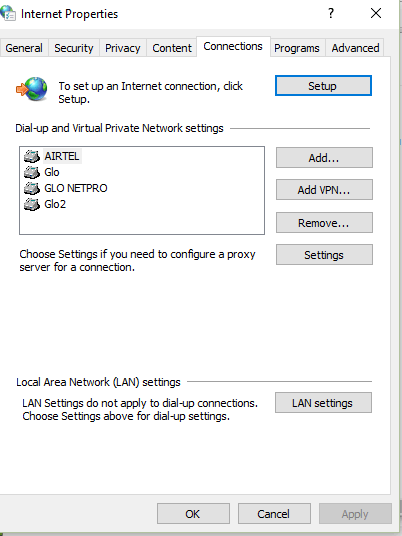
Task: Click the AIRTEL connection modem icon
Action: point(32,156)
